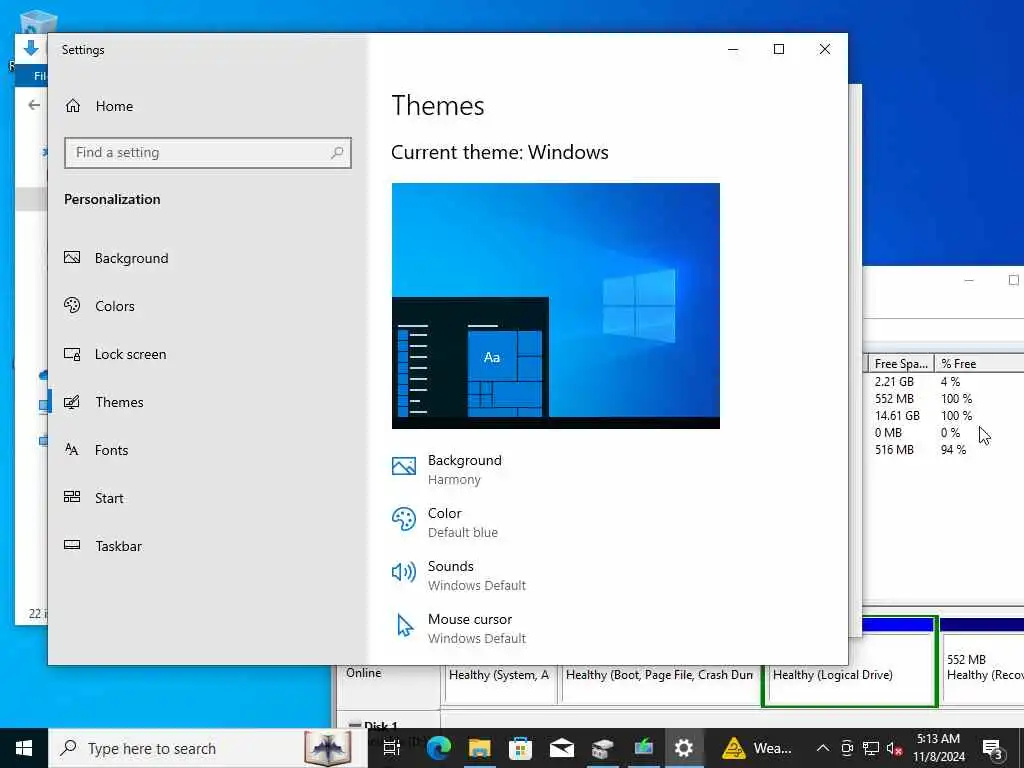Open the Weather widget on taskbar
This screenshot has height=768, width=1024.
point(758,748)
